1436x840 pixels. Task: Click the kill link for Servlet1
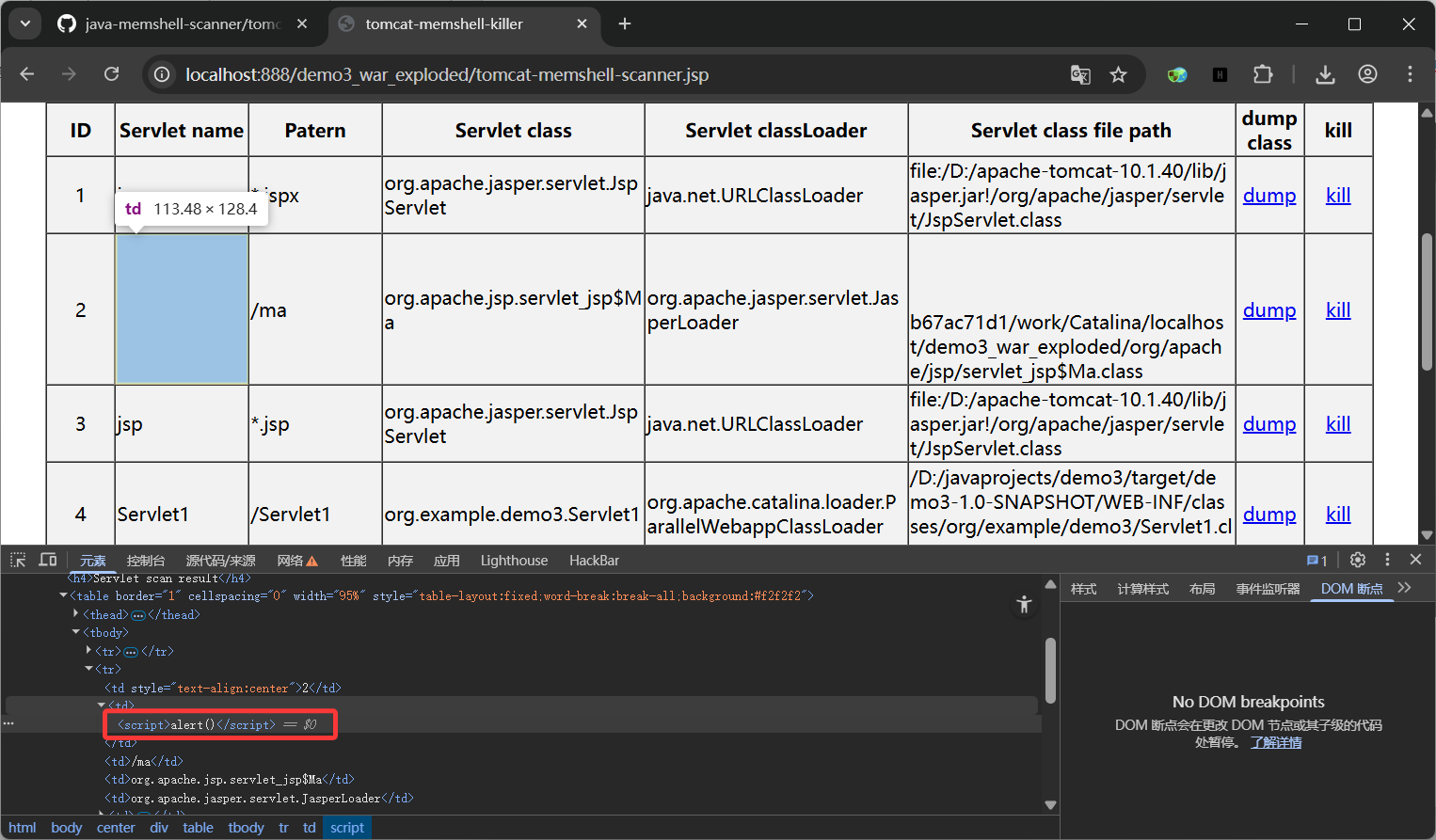coord(1337,515)
